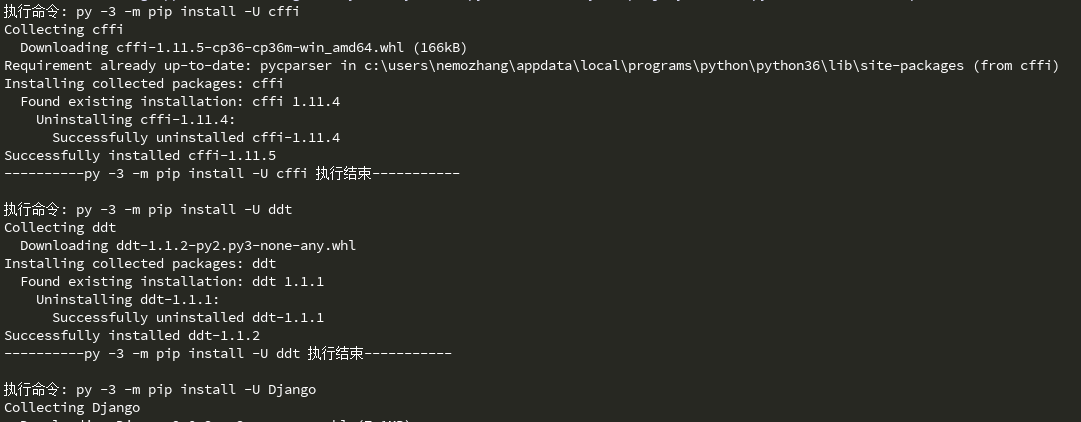Image resolution: width=1081 pixels, height=422 pixels.
Task: Click 'Successfully uninstalled cffi-1.11.4' line
Action: tap(196, 137)
